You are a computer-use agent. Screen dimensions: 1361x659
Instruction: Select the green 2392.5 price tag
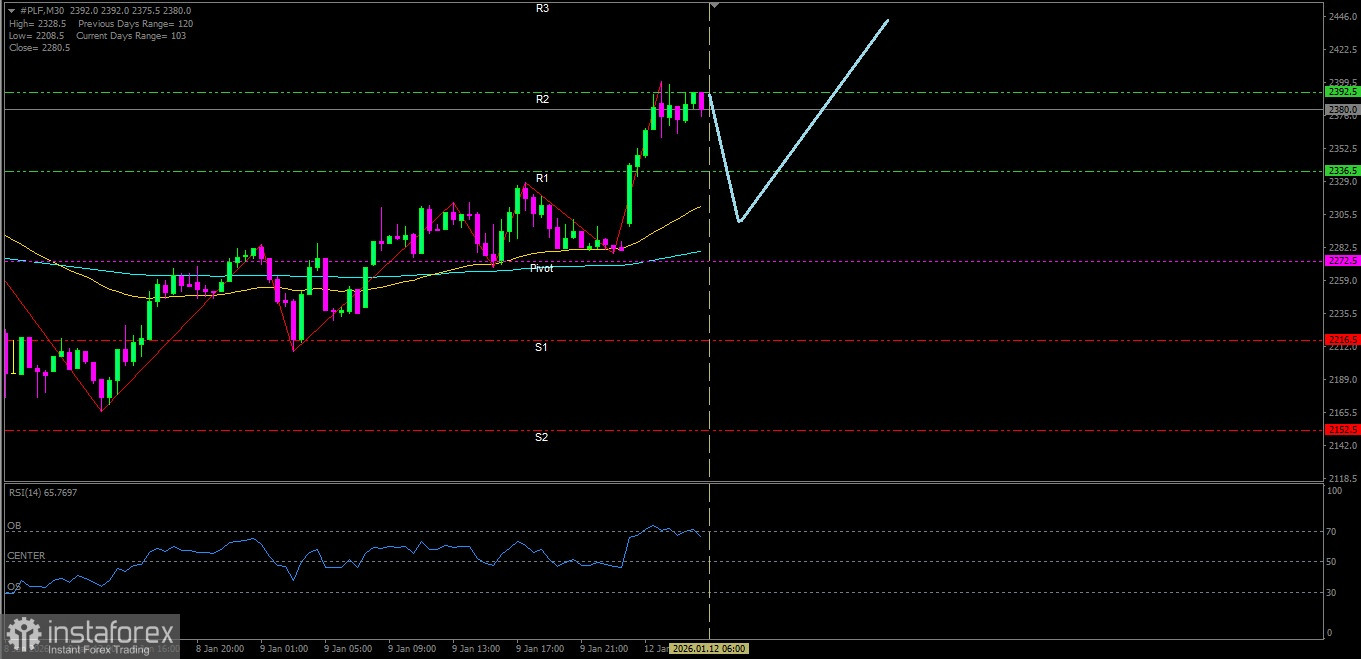tap(1341, 91)
